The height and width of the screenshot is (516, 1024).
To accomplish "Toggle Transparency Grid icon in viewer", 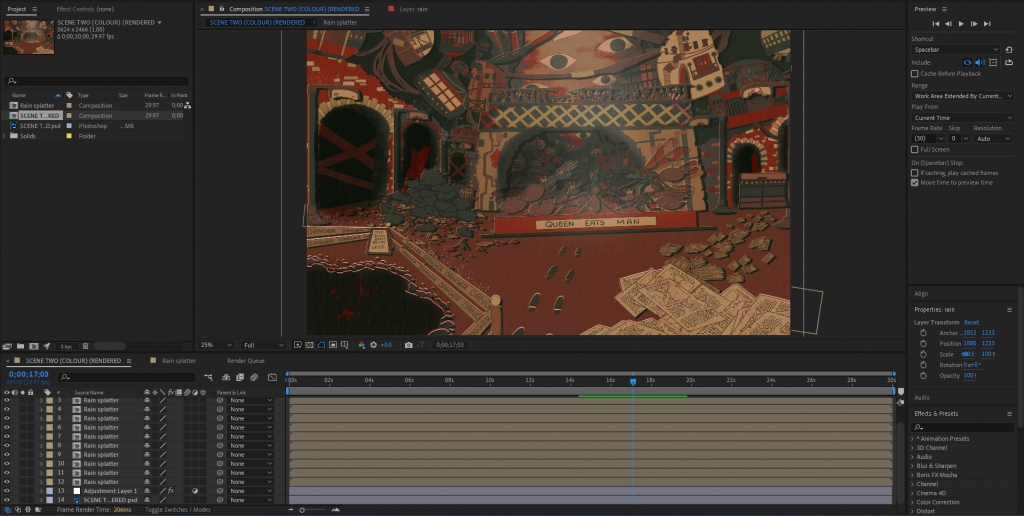I will (x=309, y=345).
